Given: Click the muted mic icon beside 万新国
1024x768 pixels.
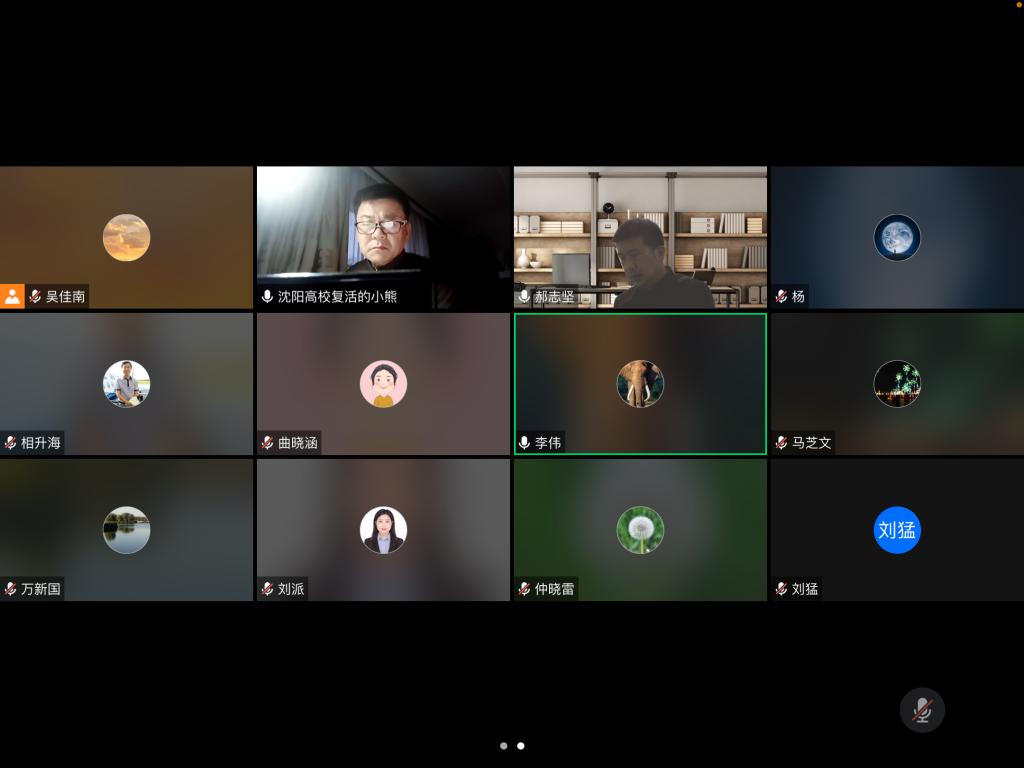Looking at the screenshot, I should click(x=10, y=589).
